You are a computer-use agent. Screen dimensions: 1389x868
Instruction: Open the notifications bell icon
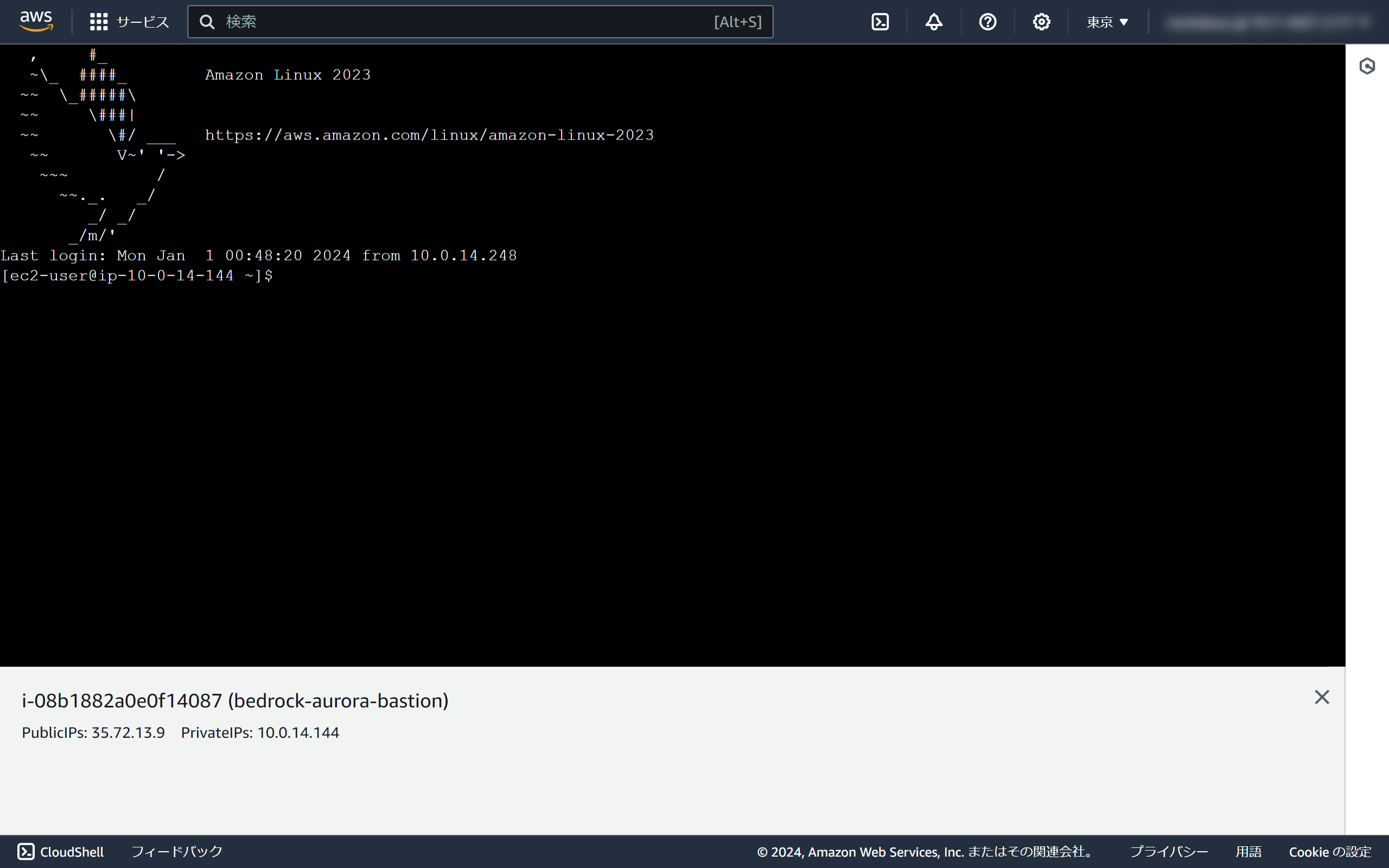[x=934, y=22]
